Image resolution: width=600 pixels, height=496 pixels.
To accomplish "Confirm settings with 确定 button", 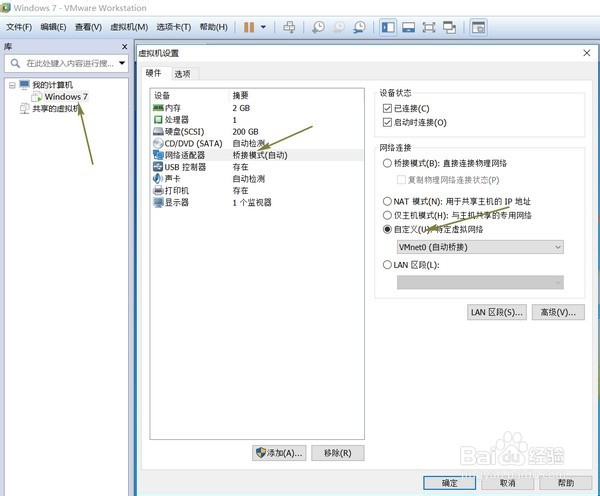I will 450,483.
